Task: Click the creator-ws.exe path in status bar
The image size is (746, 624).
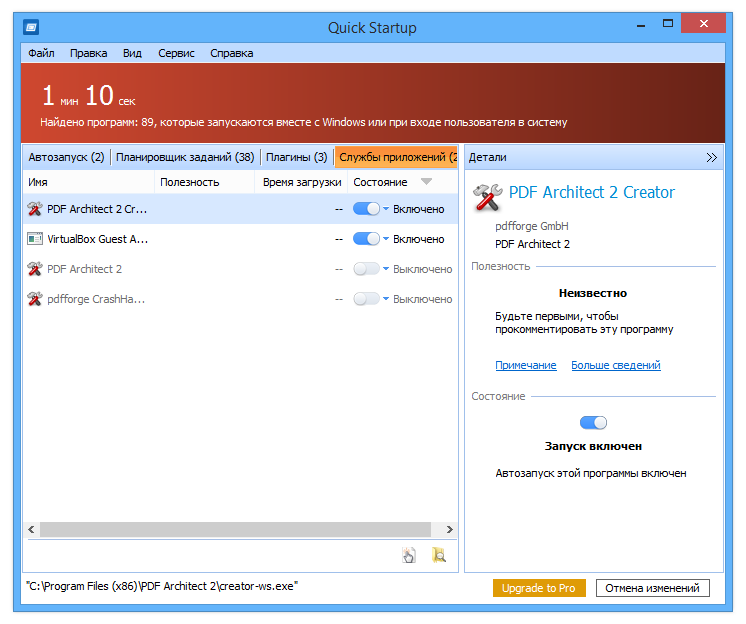Action: tap(162, 586)
